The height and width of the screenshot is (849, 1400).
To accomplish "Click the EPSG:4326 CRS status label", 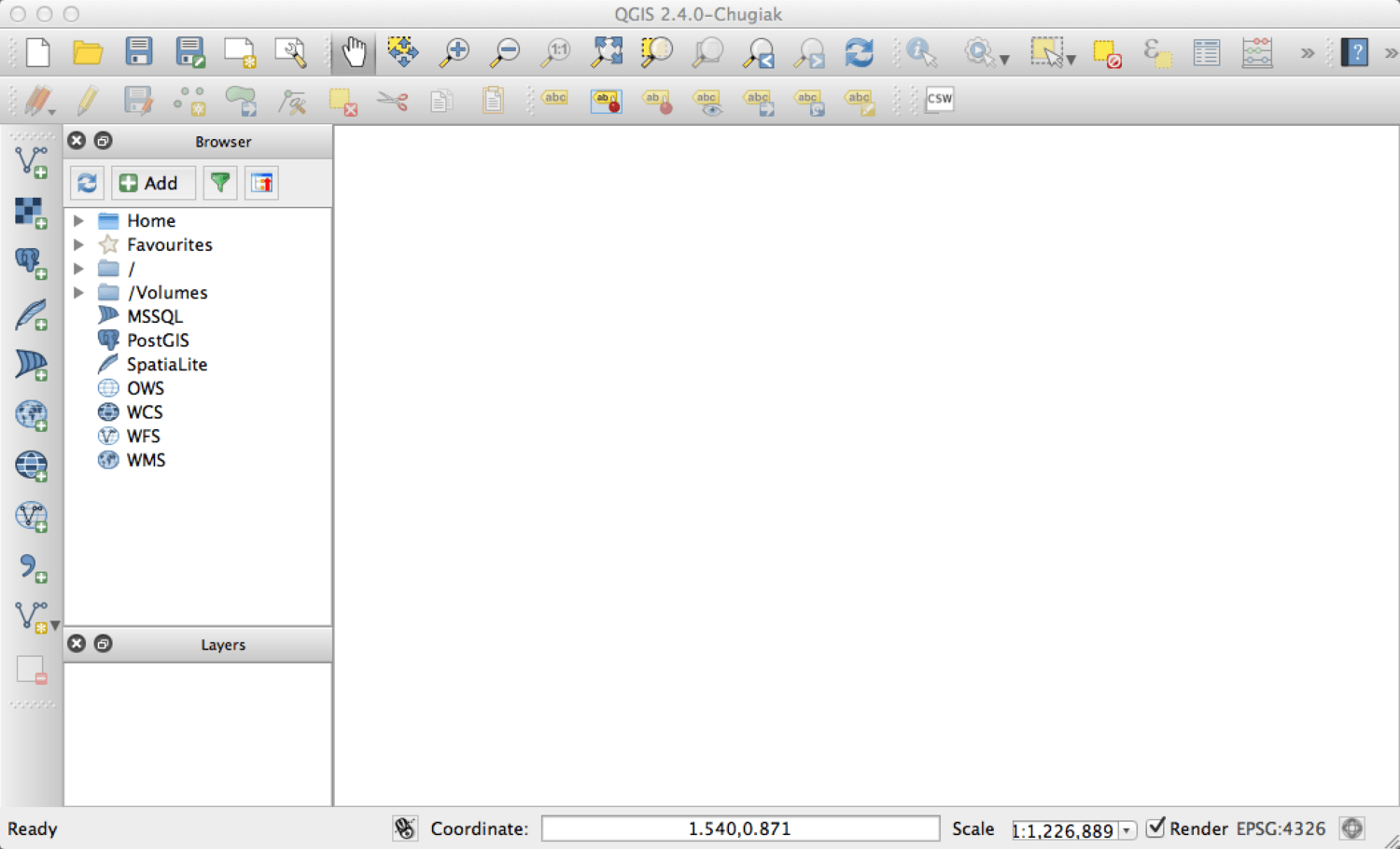I will [1281, 828].
